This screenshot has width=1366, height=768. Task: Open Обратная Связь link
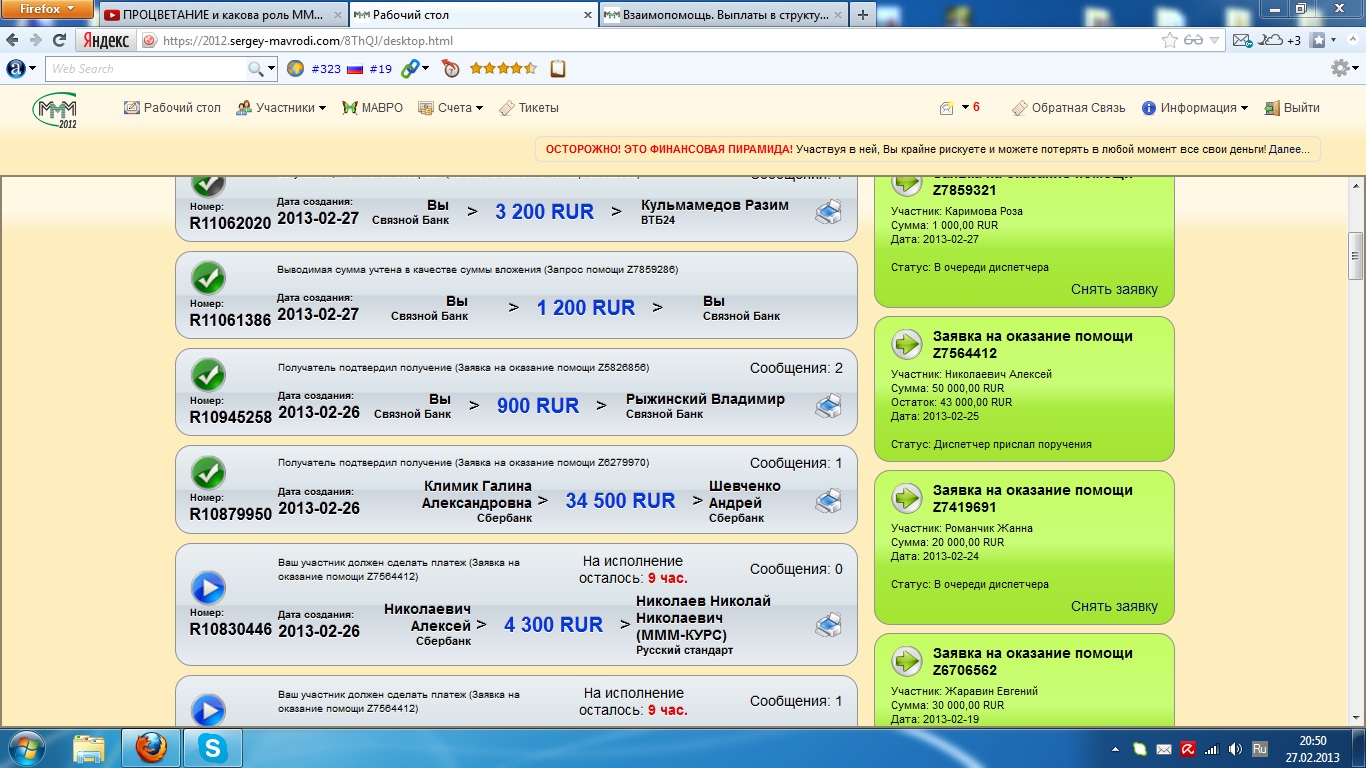(x=1068, y=108)
